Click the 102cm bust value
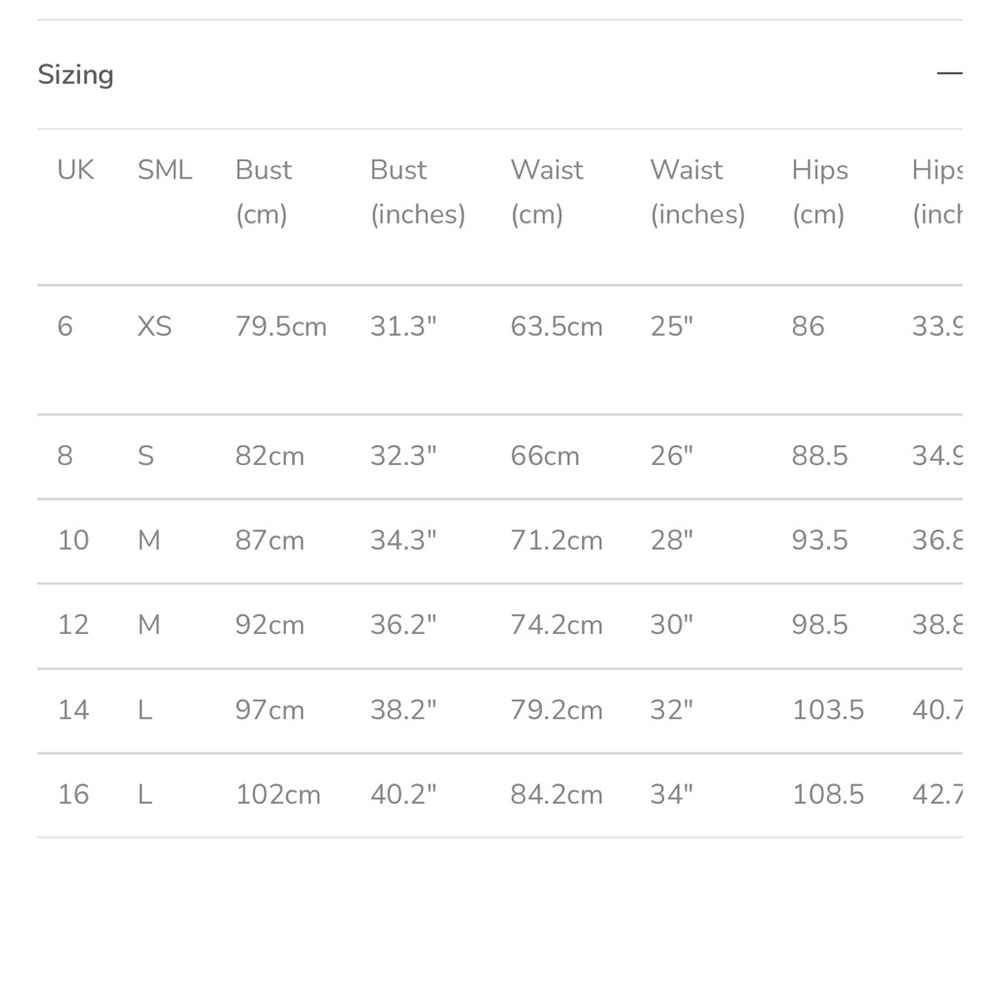The height and width of the screenshot is (1000, 1000). (x=278, y=795)
